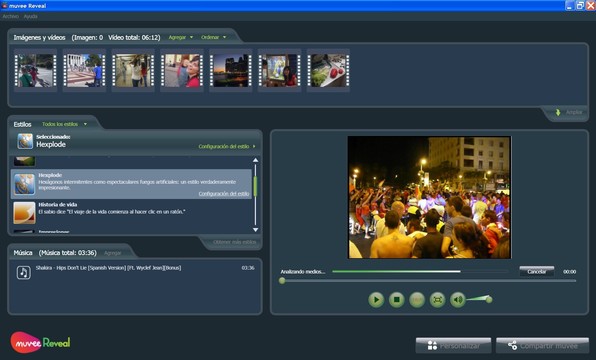
Task: Click the green Ampliar arrow icon
Action: pos(558,112)
